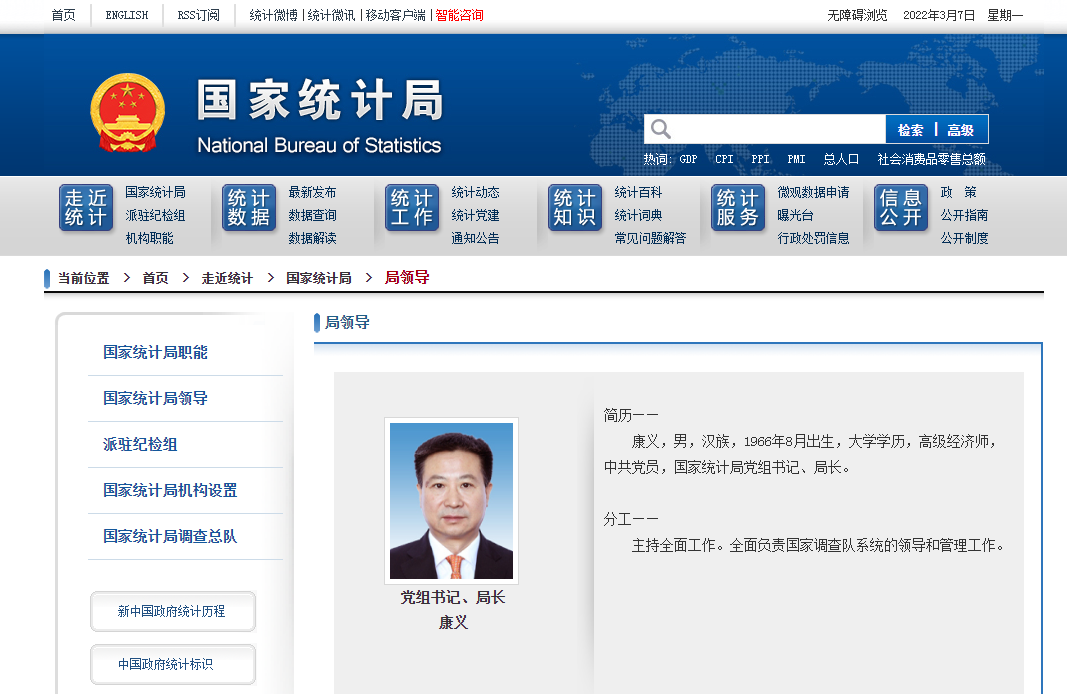Select 国家统计局职能 in left sidebar
Image resolution: width=1067 pixels, height=694 pixels.
click(x=156, y=352)
